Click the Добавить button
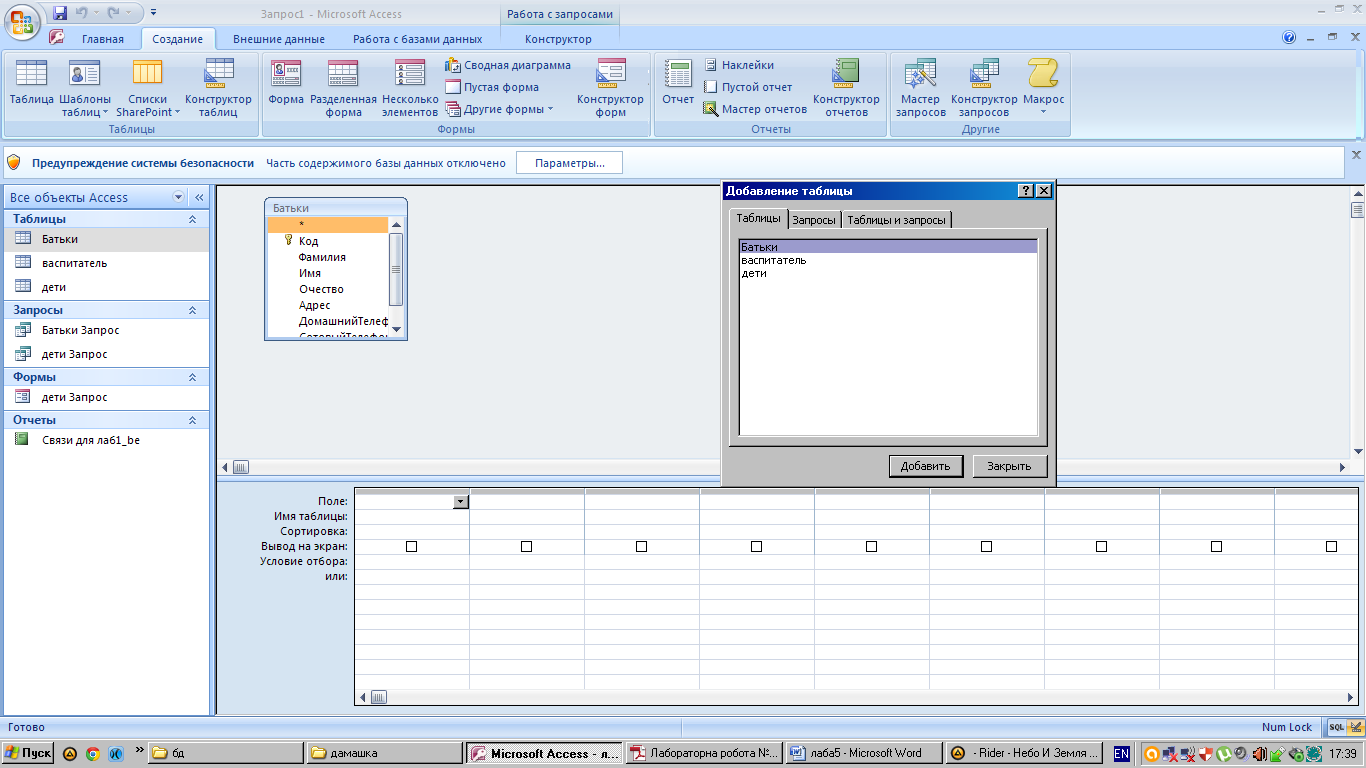Screen dimensions: 1366x768 tap(926, 466)
